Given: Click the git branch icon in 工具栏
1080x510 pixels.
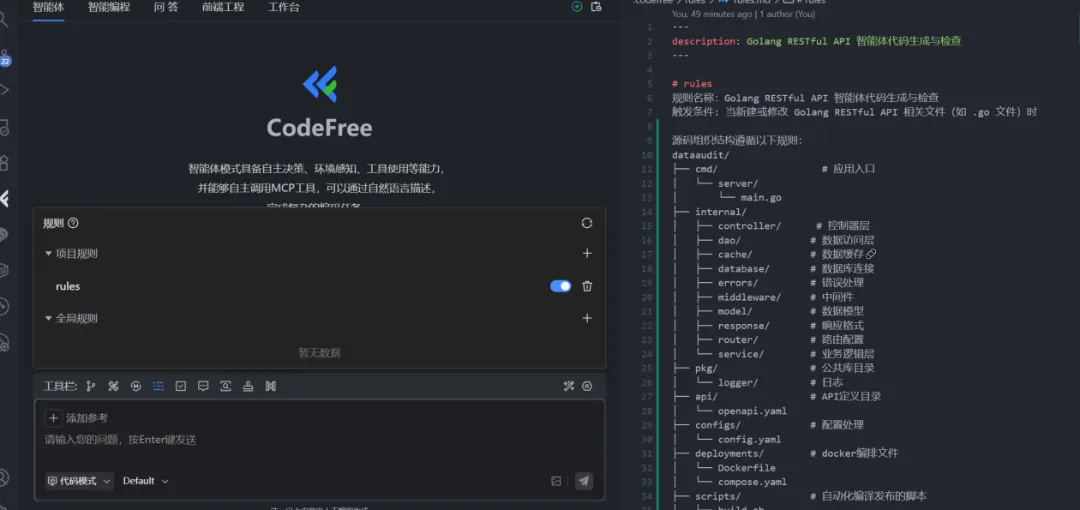Looking at the screenshot, I should coord(90,387).
